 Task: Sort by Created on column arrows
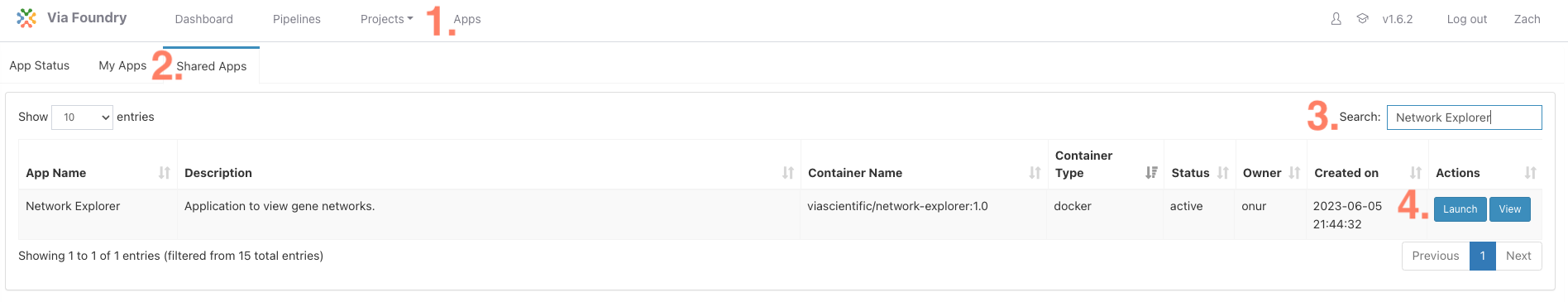tap(1416, 173)
